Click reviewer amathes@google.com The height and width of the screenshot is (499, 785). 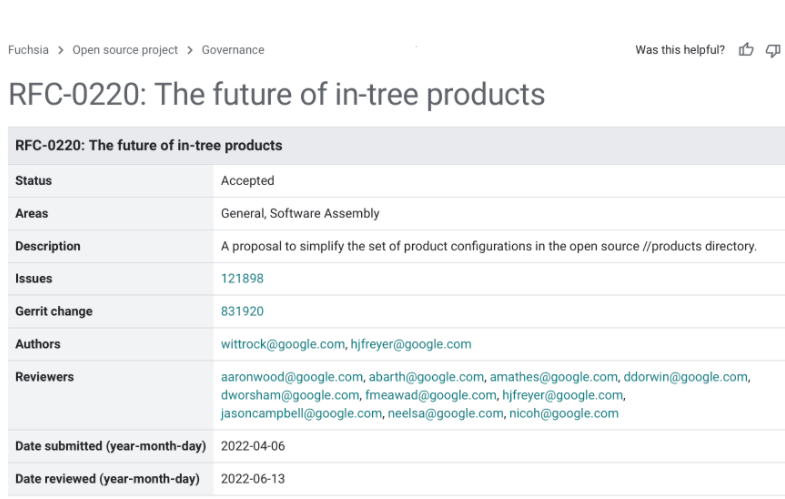[x=554, y=377]
